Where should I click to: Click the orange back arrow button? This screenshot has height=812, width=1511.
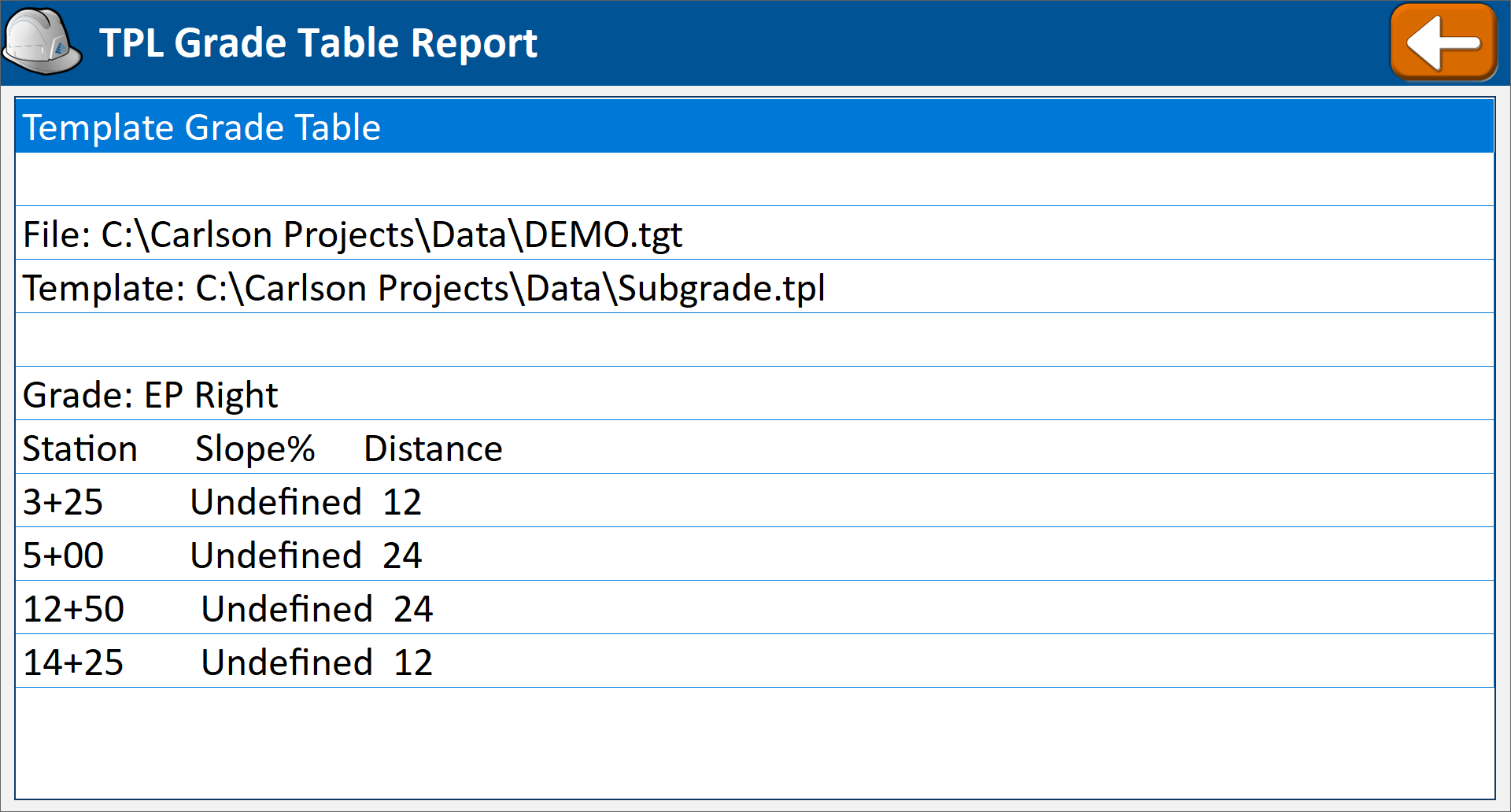[1443, 42]
